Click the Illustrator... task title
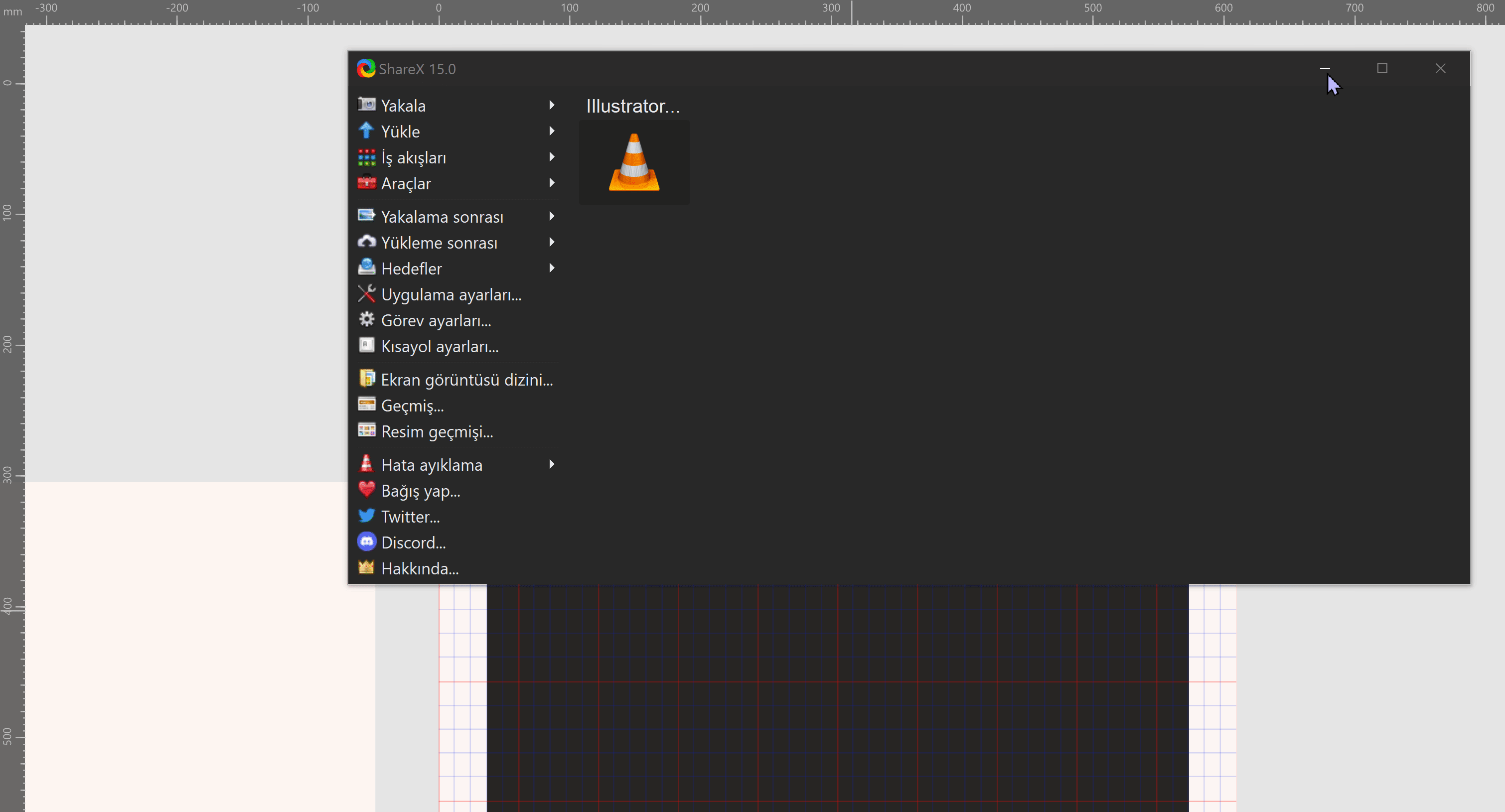 (633, 106)
